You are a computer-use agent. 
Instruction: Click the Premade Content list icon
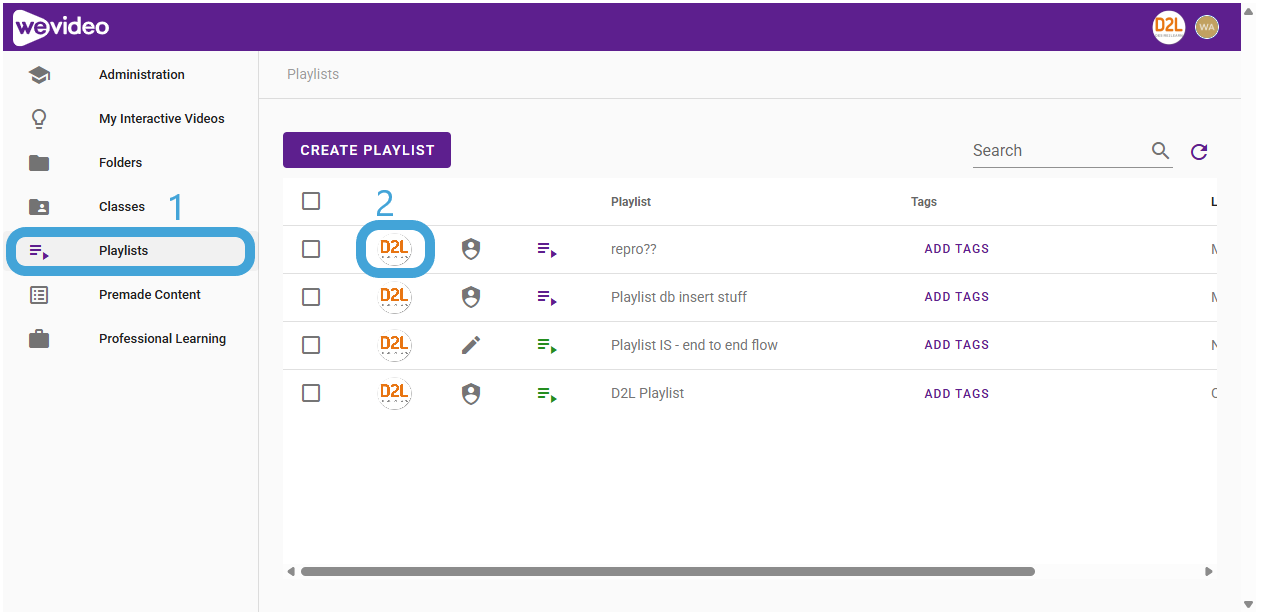tap(39, 295)
